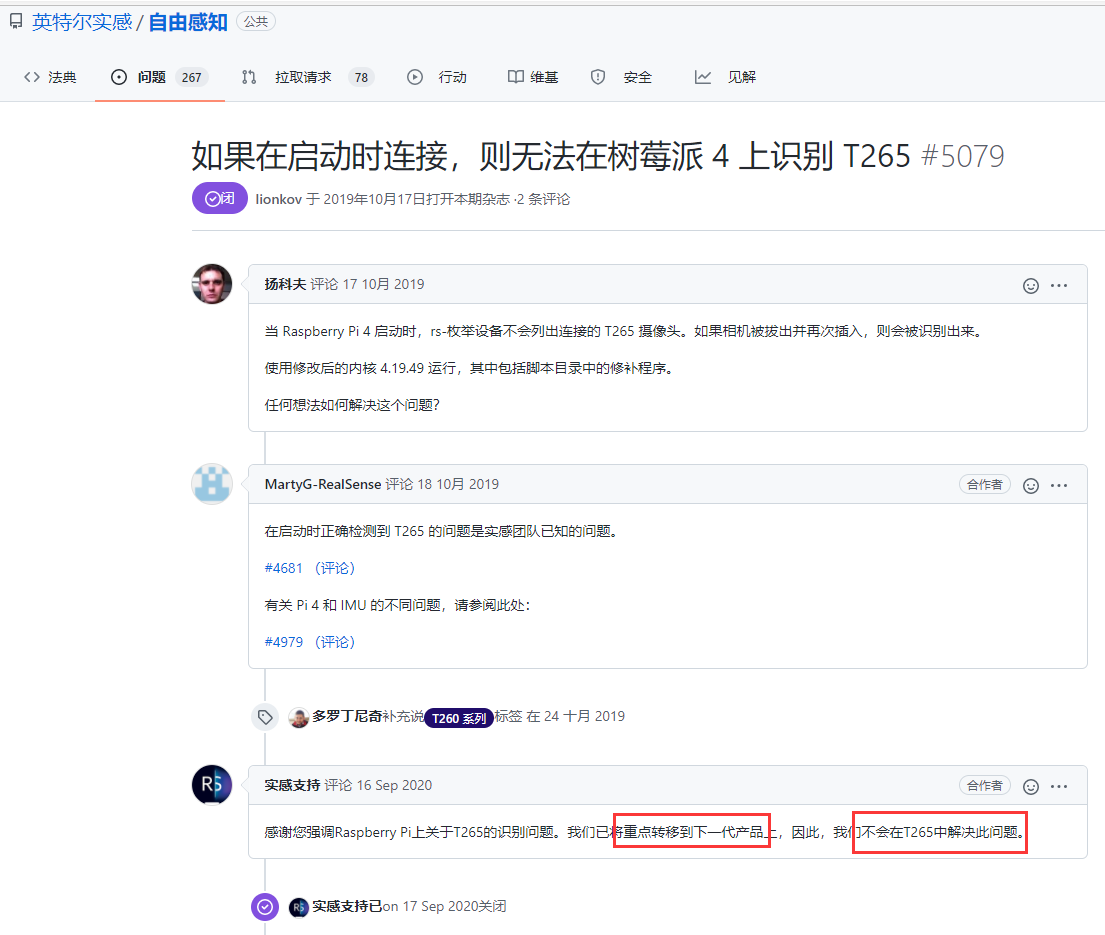Click the pull request count 78 badge
The width and height of the screenshot is (1105, 935).
361,78
